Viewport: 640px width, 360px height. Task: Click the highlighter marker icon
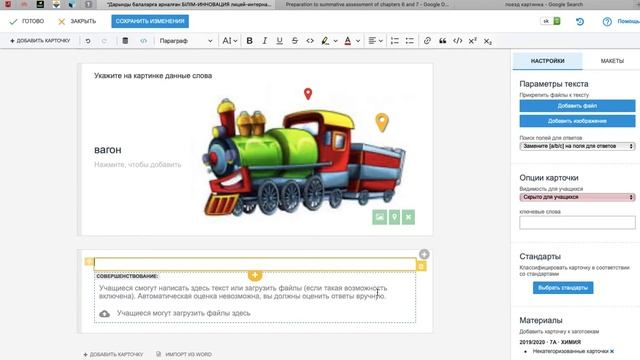325,41
